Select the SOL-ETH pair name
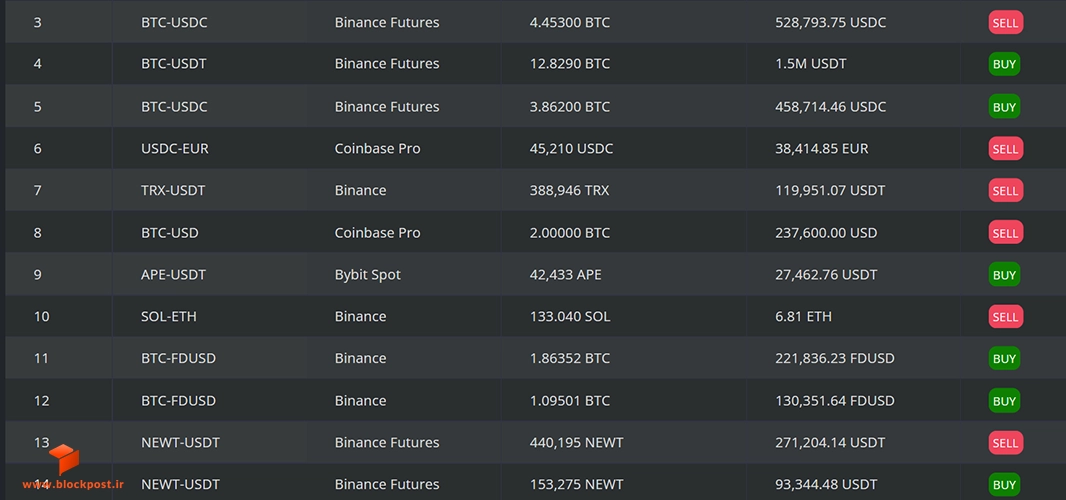Image resolution: width=1066 pixels, height=500 pixels. pos(169,316)
